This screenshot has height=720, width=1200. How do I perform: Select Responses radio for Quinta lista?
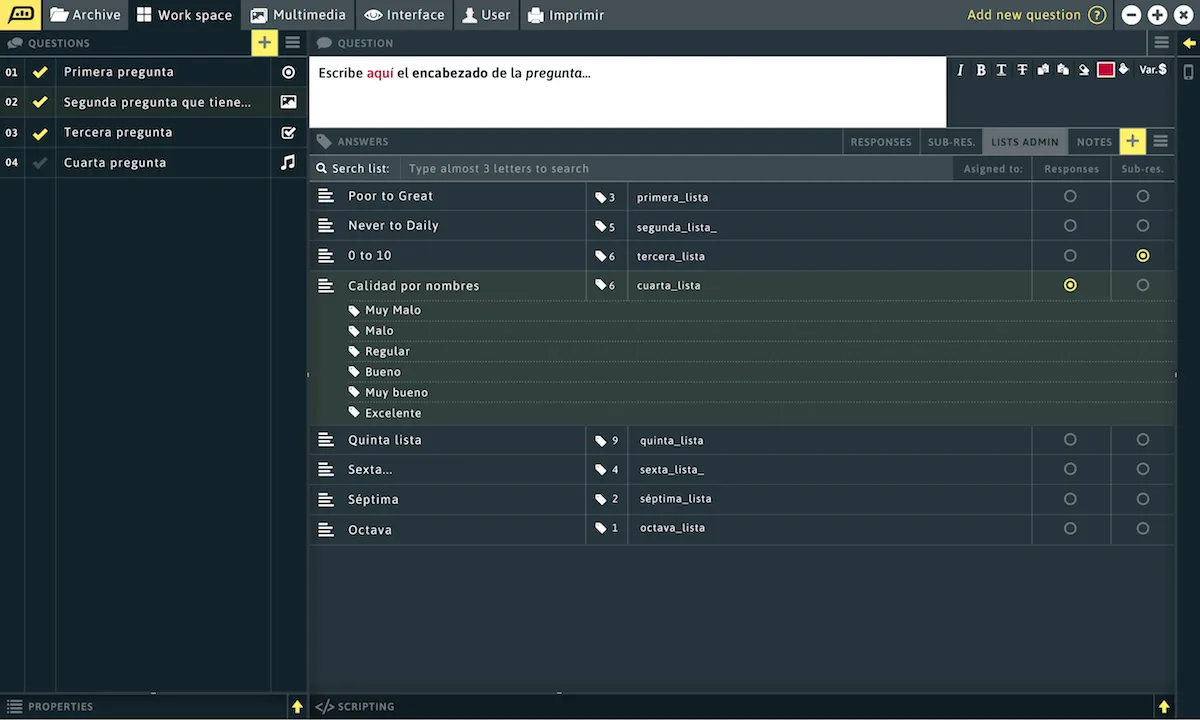[x=1070, y=440]
